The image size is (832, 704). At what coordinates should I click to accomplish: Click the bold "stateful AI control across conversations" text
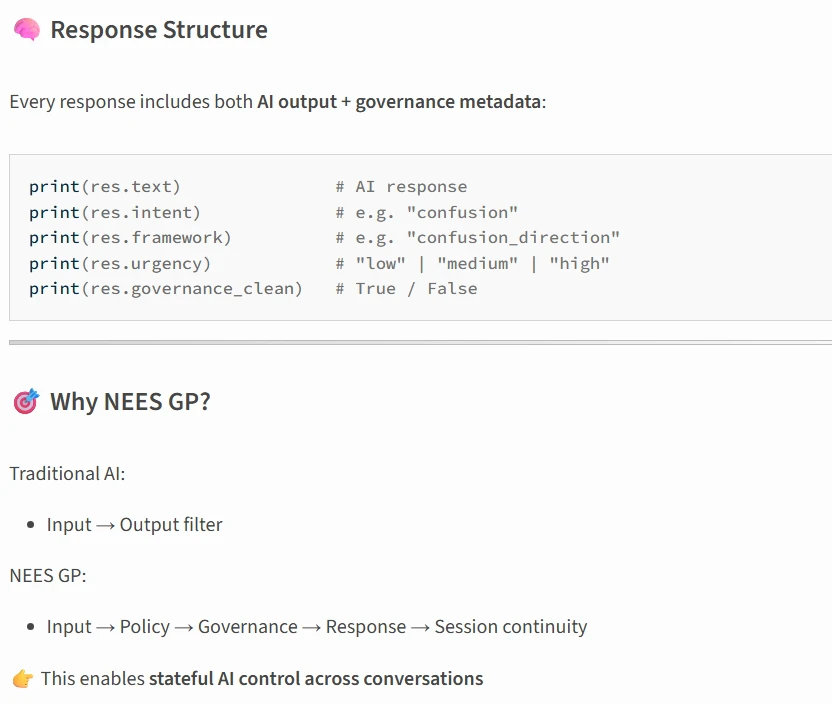[316, 679]
